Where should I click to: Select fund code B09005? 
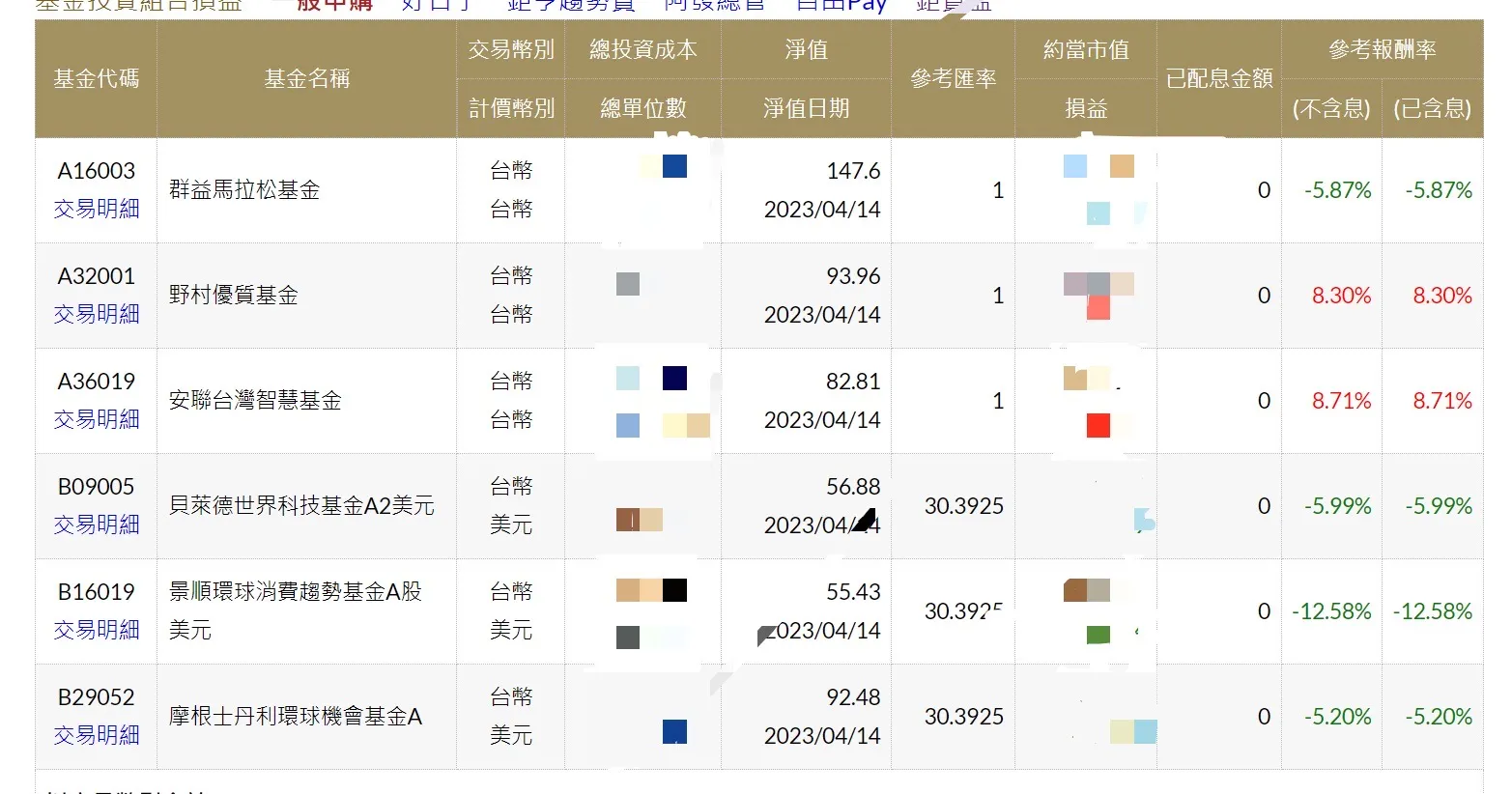tap(97, 487)
